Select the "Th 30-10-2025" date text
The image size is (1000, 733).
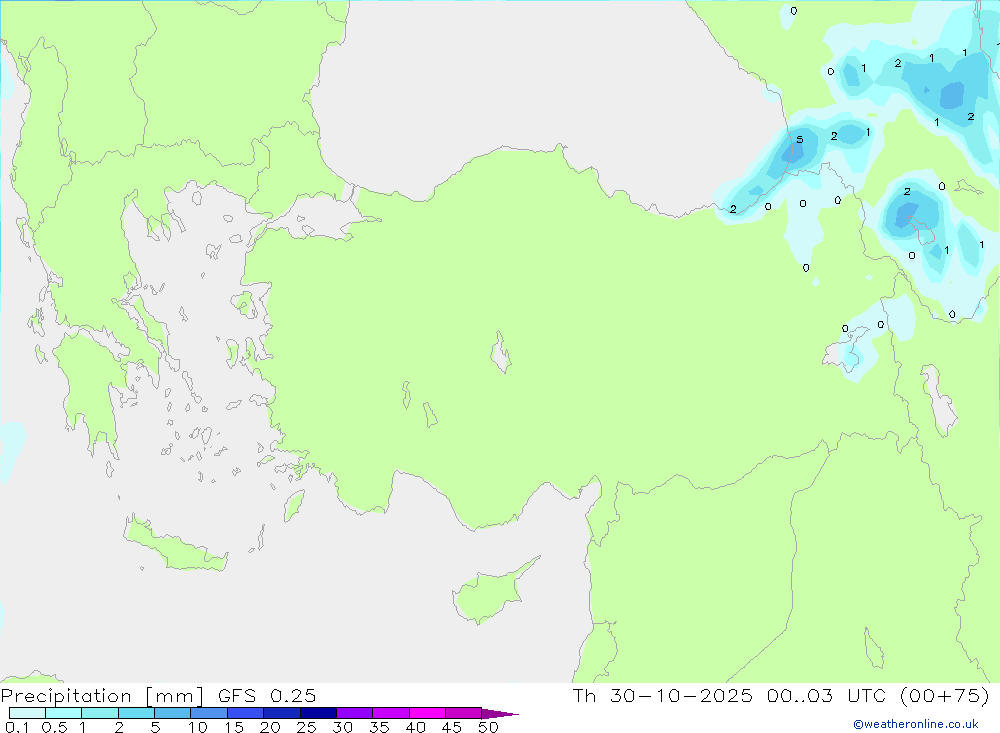(663, 695)
